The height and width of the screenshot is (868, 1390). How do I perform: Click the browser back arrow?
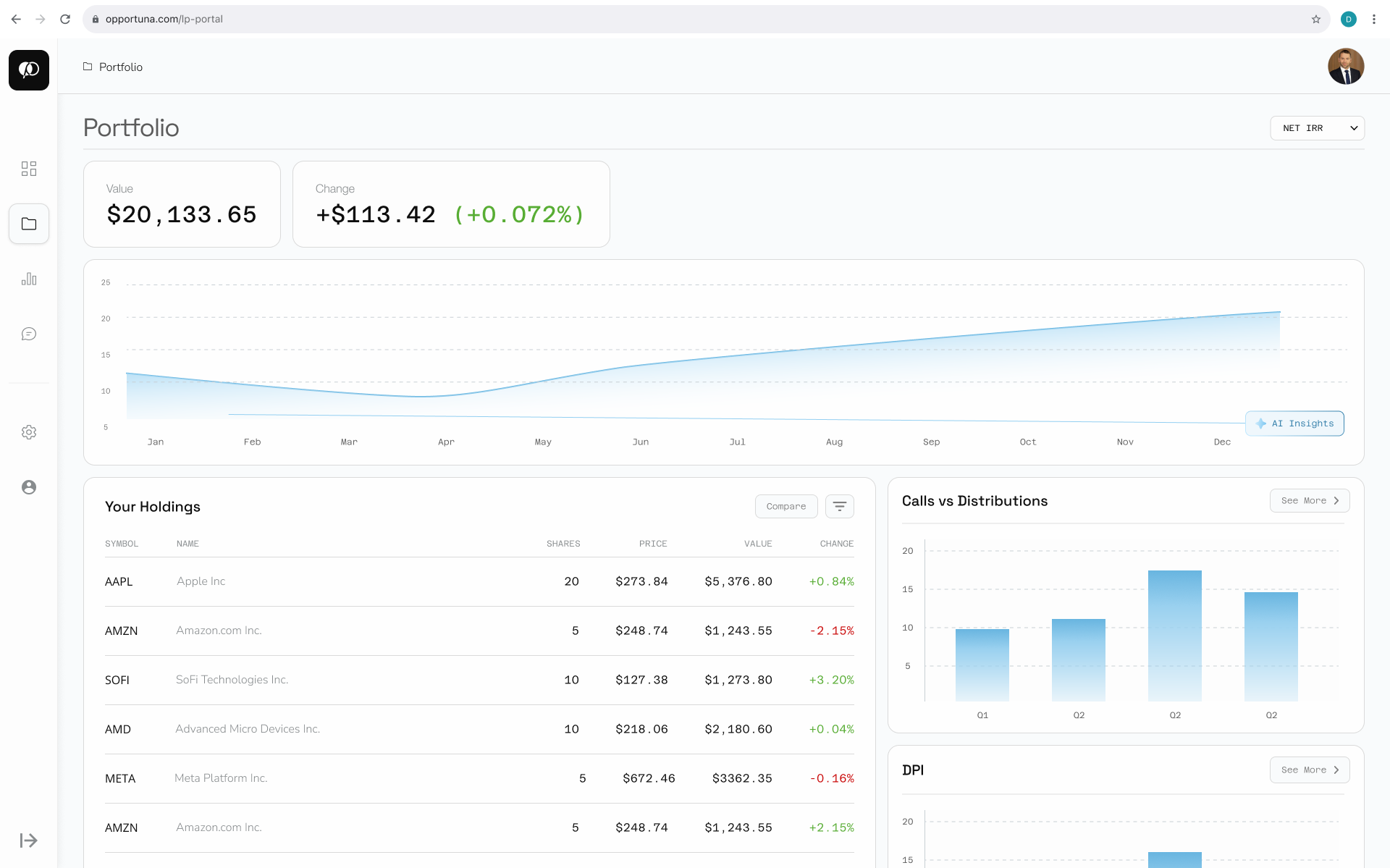[x=16, y=19]
